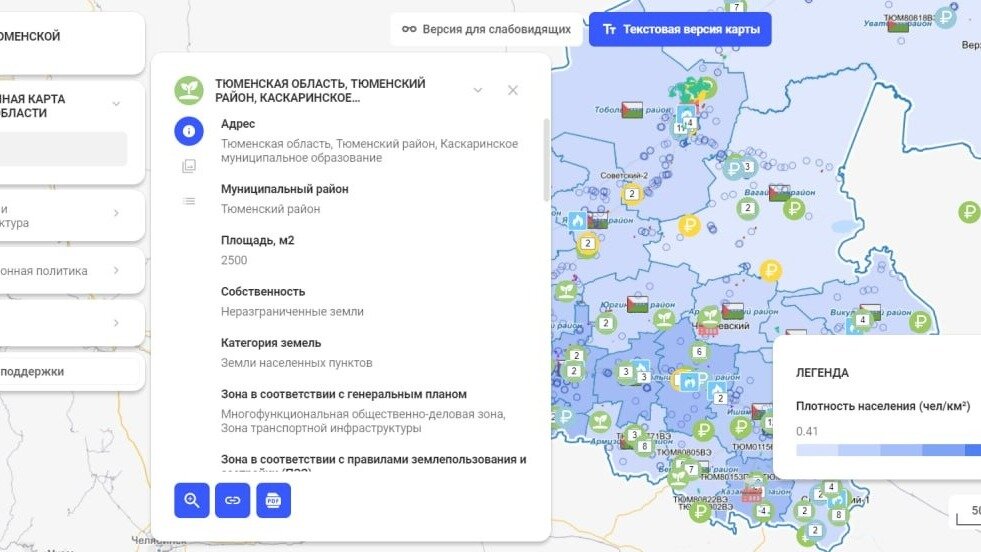Switch to Текстовая версия карты
Image resolution: width=981 pixels, height=552 pixels.
click(x=680, y=29)
